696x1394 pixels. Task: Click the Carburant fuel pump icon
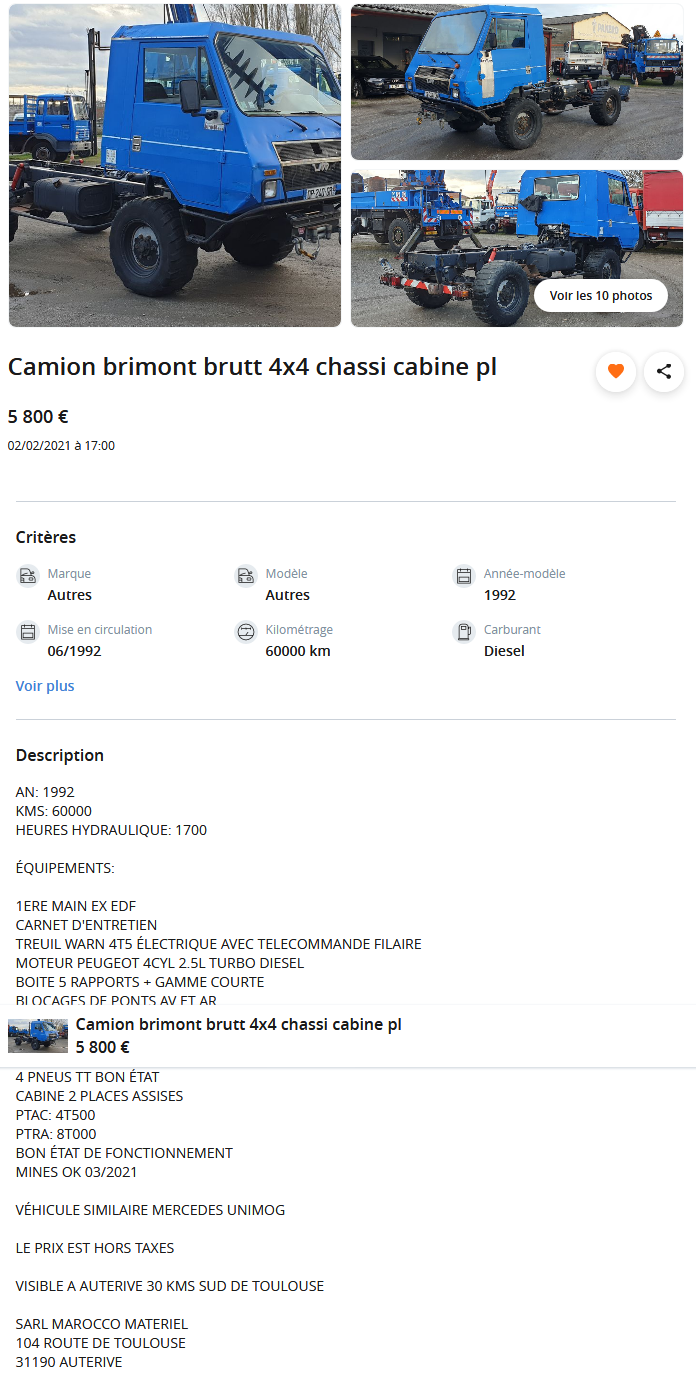[x=464, y=632]
